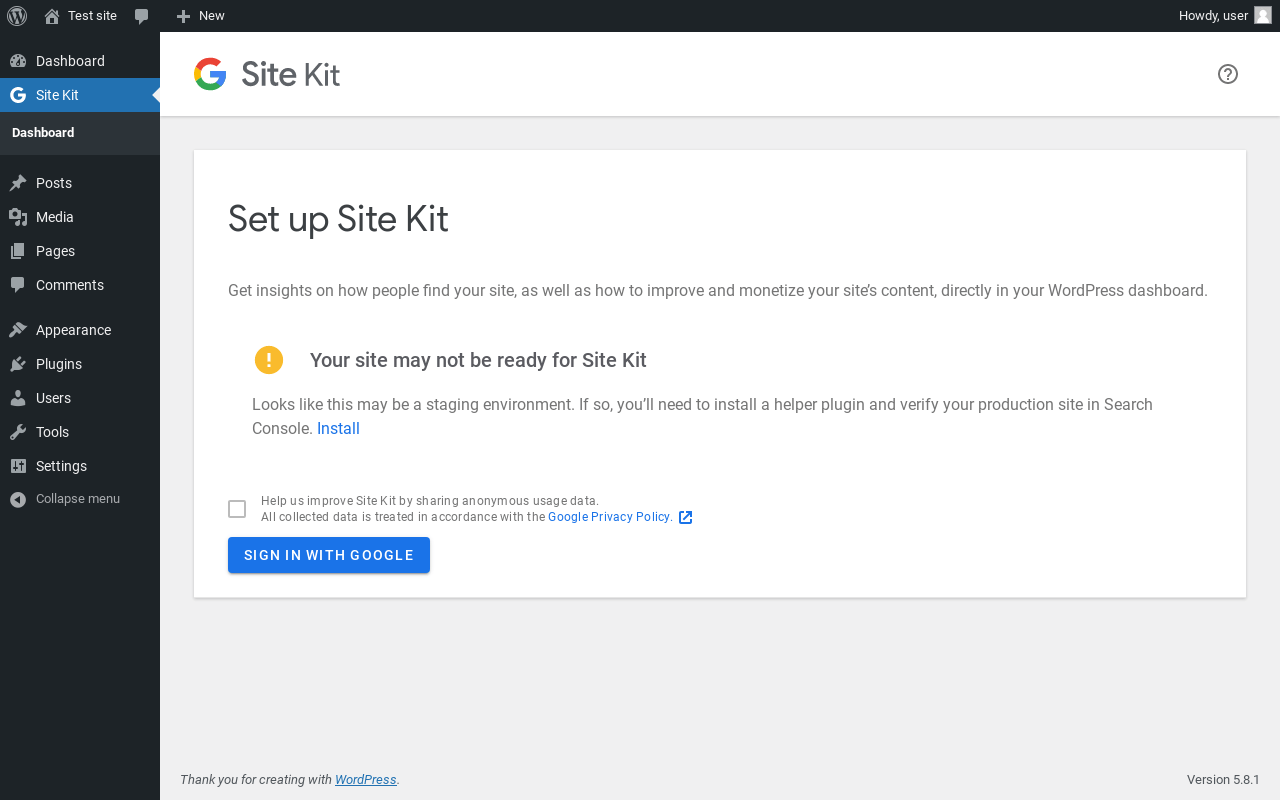The image size is (1280, 800).
Task: Click the Posts pushpin icon
Action: coord(18,183)
